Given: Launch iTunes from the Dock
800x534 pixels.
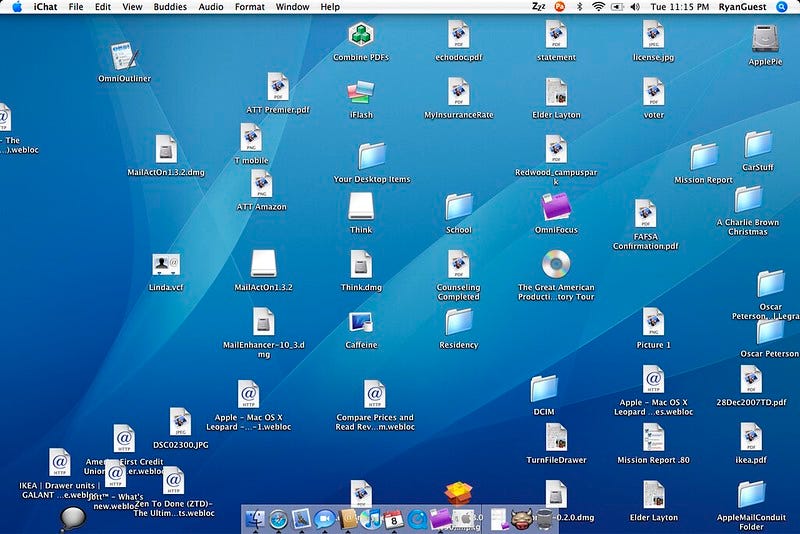Looking at the screenshot, I should (x=371, y=519).
